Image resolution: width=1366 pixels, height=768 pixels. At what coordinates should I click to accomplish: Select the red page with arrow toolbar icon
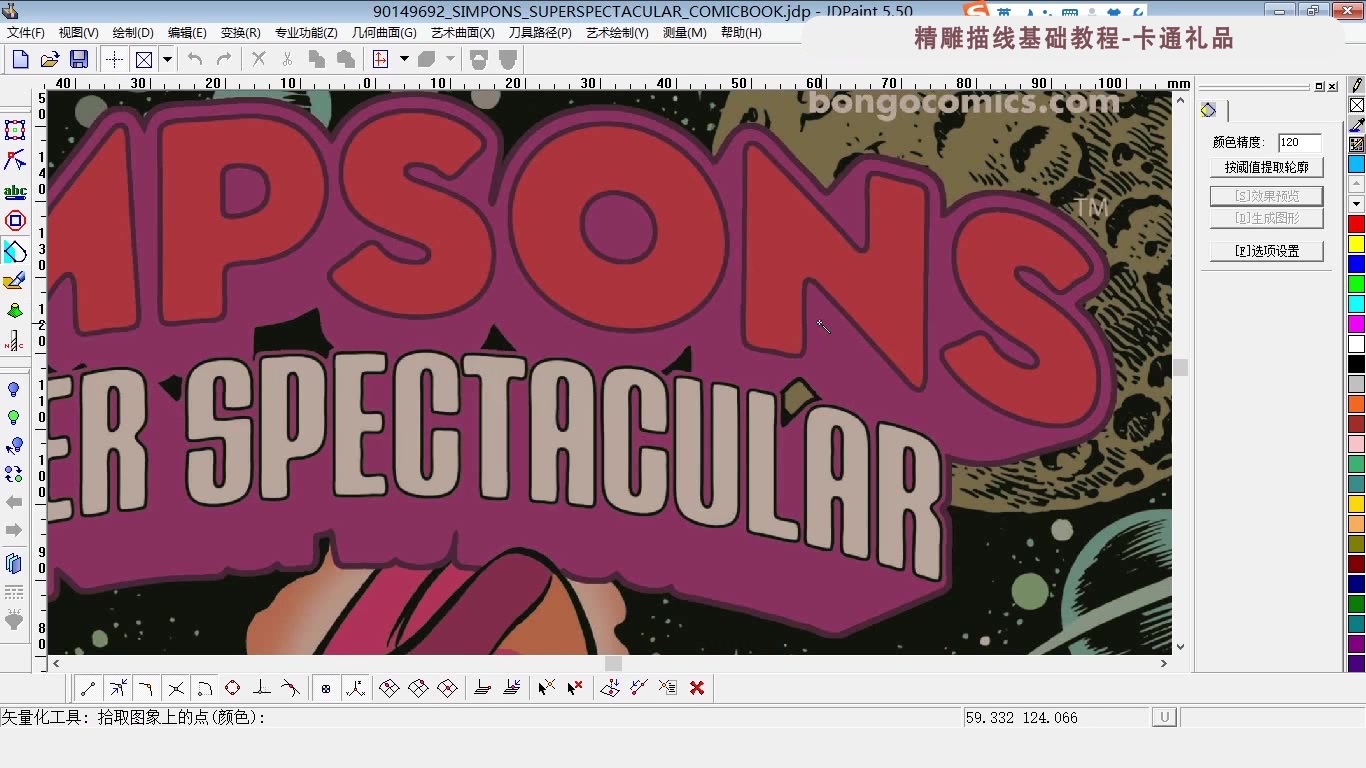[x=380, y=59]
